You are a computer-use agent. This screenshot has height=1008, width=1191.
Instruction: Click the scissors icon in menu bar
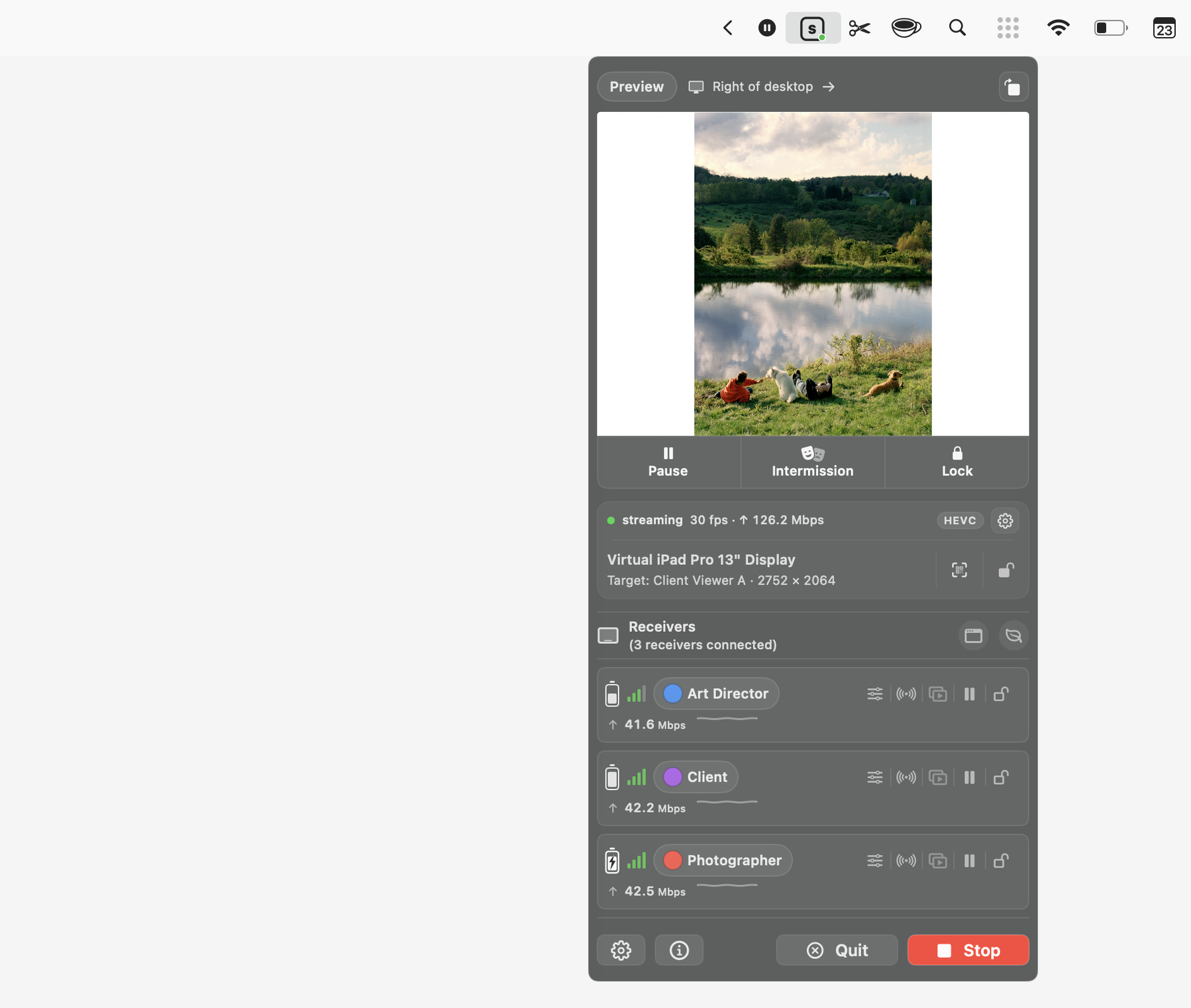[x=859, y=28]
